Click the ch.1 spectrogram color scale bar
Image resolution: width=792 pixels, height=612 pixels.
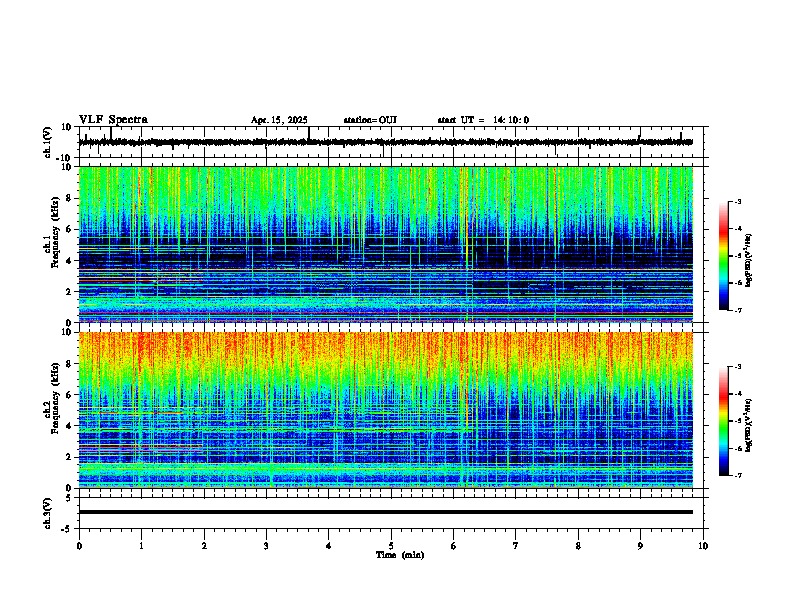click(x=724, y=256)
